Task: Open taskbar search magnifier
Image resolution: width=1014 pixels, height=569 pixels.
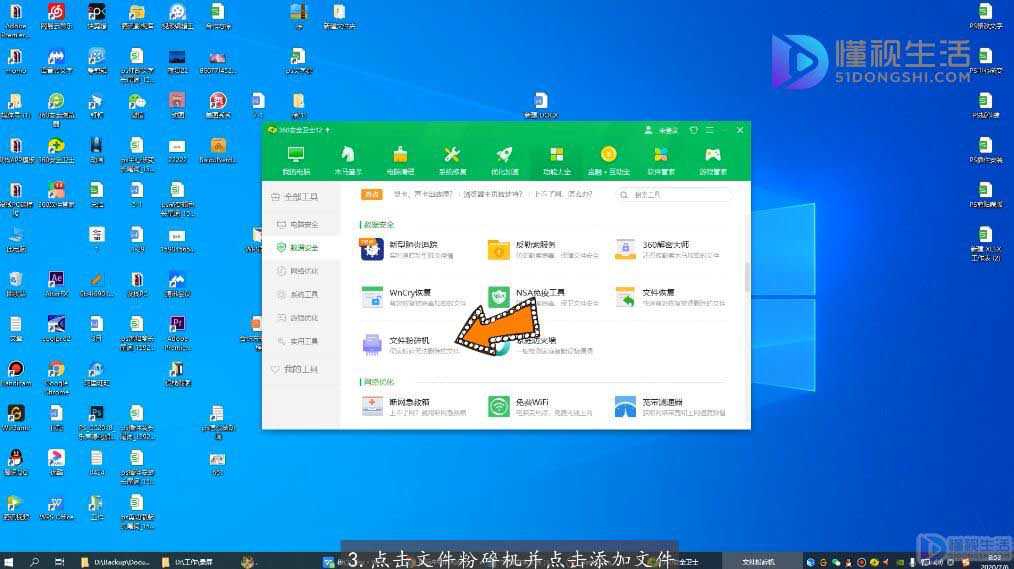Action: [34, 561]
